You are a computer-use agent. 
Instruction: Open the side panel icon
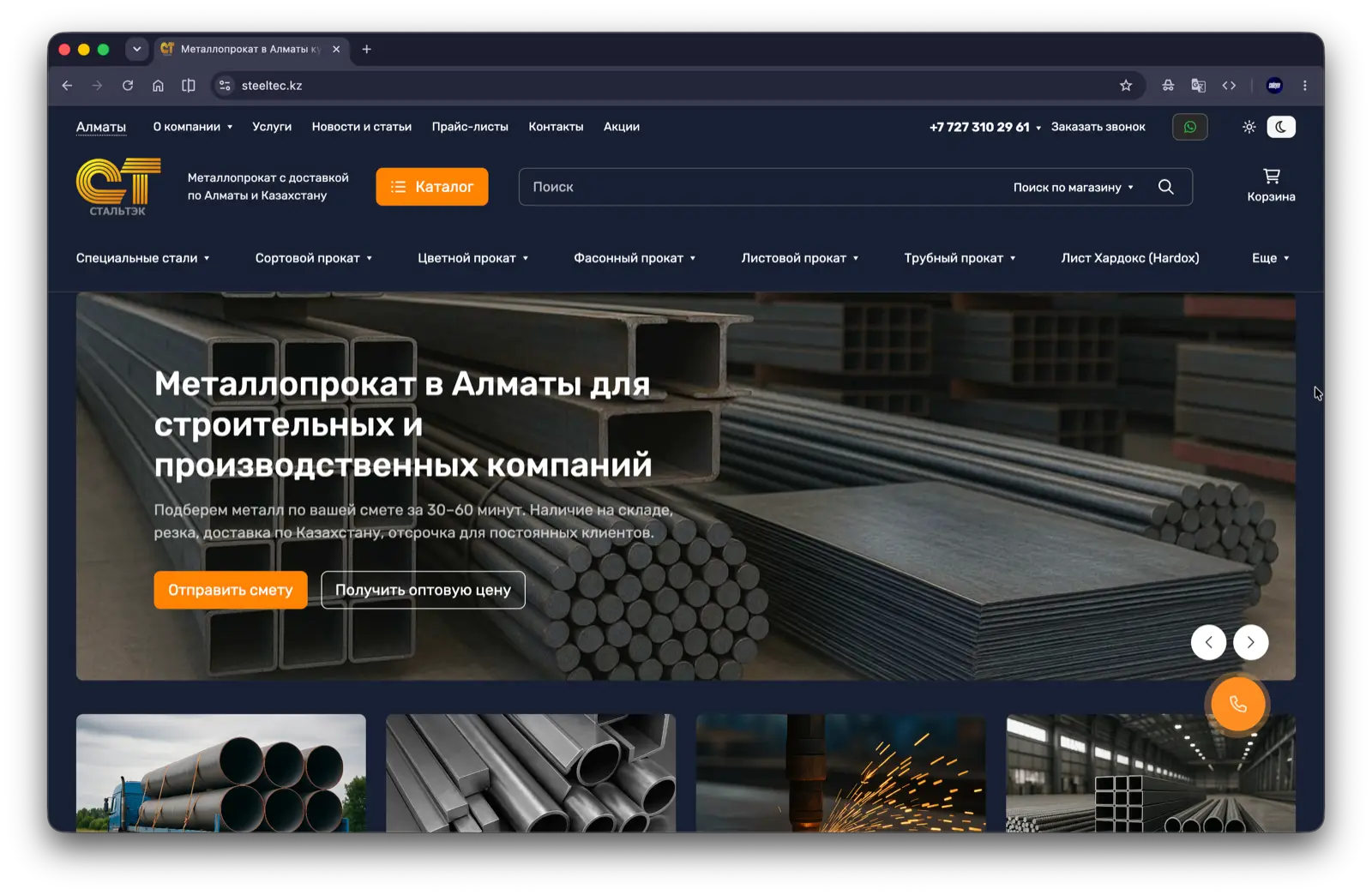[189, 86]
